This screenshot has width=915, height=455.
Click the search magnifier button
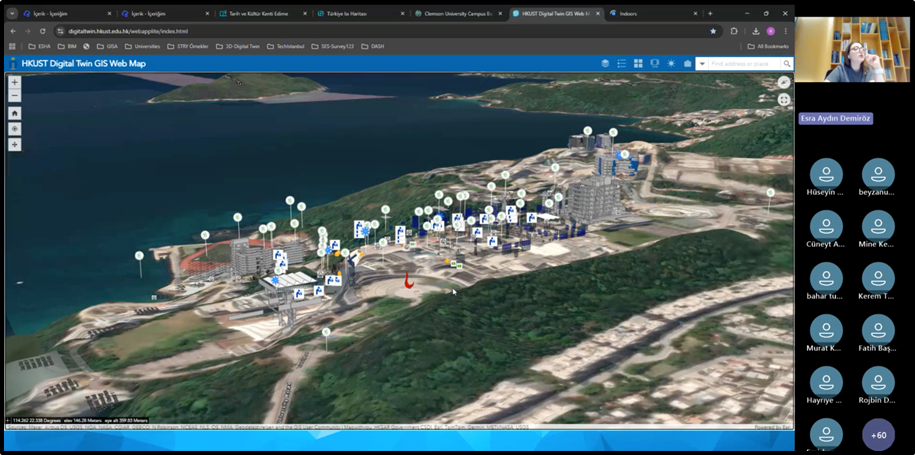click(785, 64)
